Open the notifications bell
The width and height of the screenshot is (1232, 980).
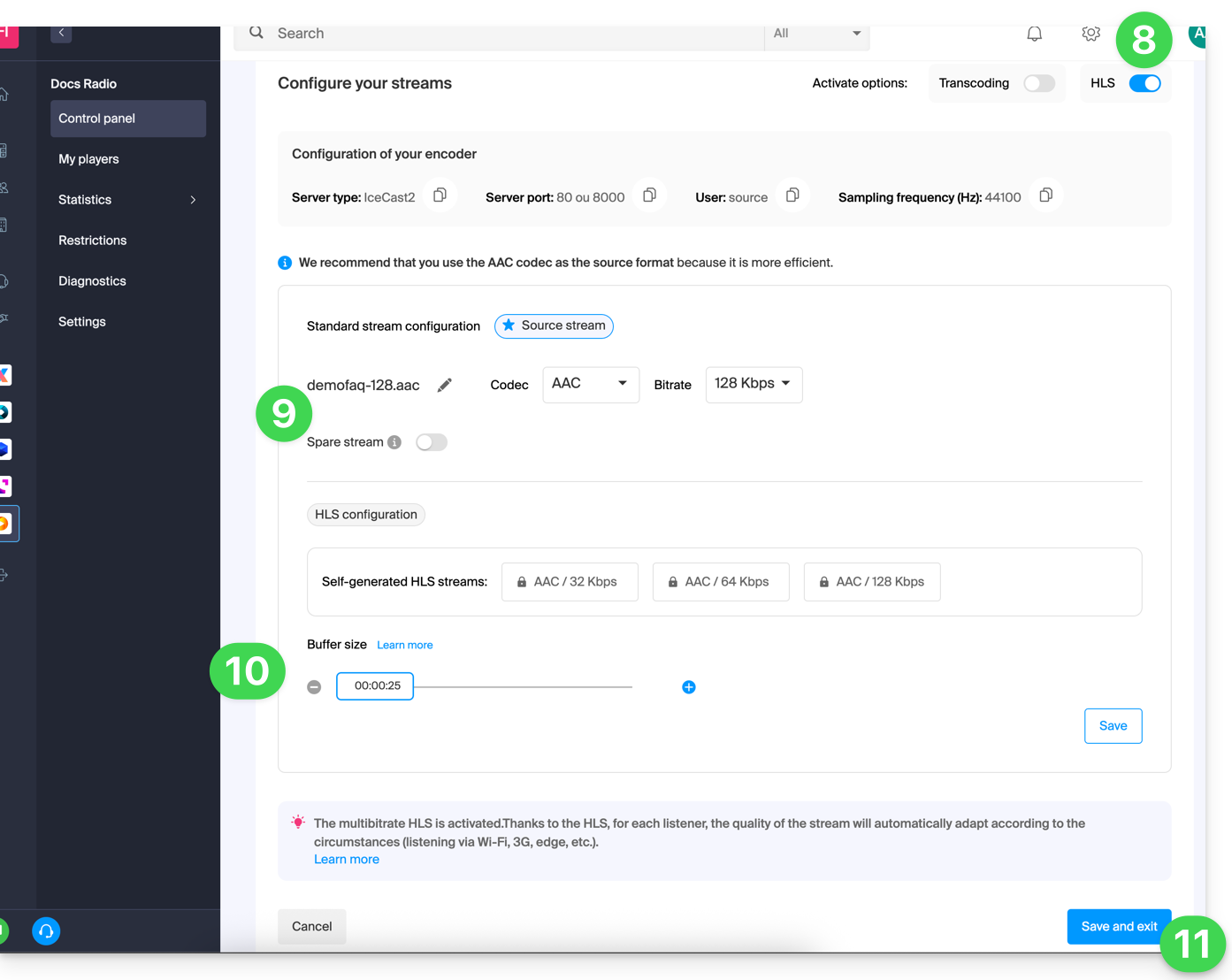1034,34
